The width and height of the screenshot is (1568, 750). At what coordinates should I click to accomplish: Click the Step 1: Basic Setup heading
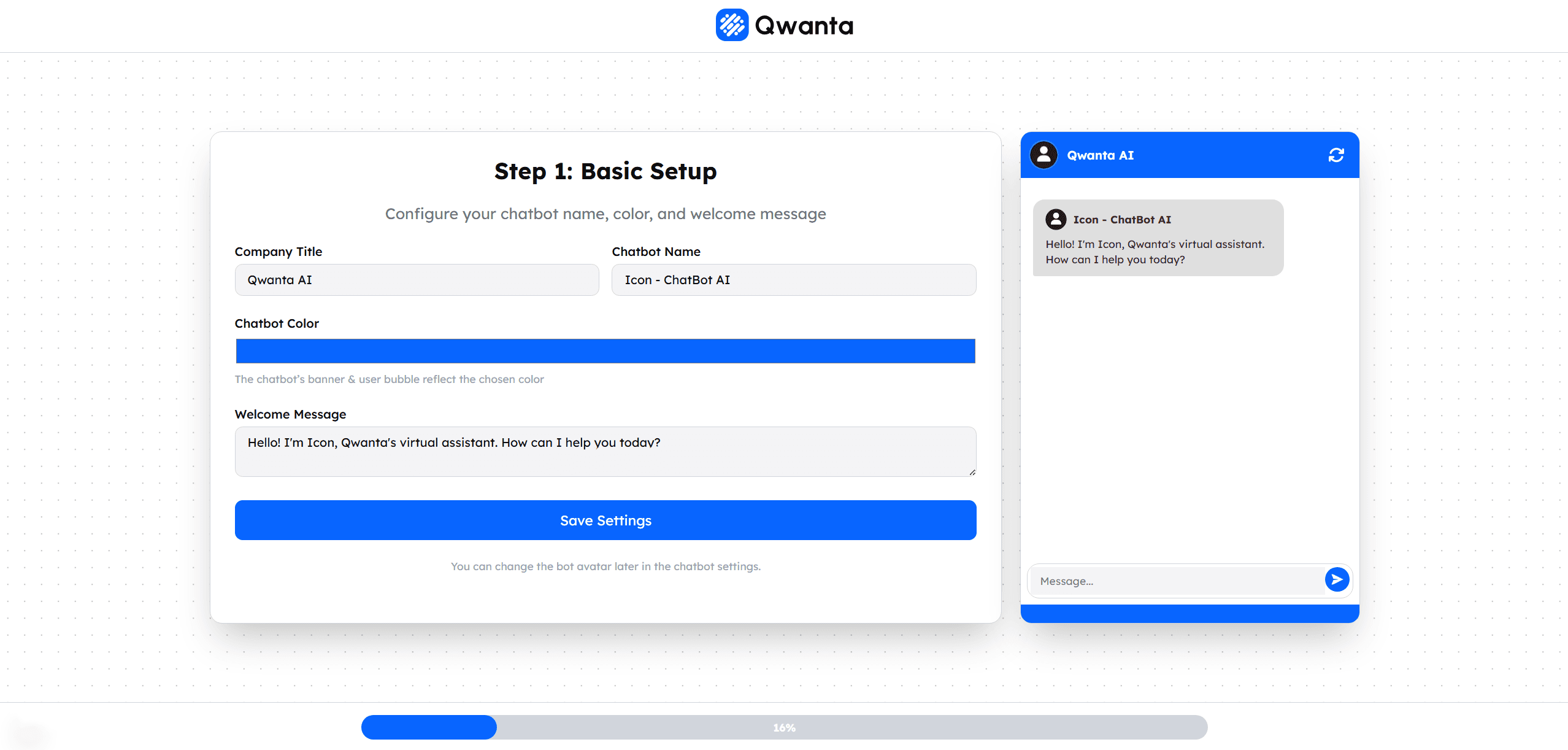click(605, 171)
